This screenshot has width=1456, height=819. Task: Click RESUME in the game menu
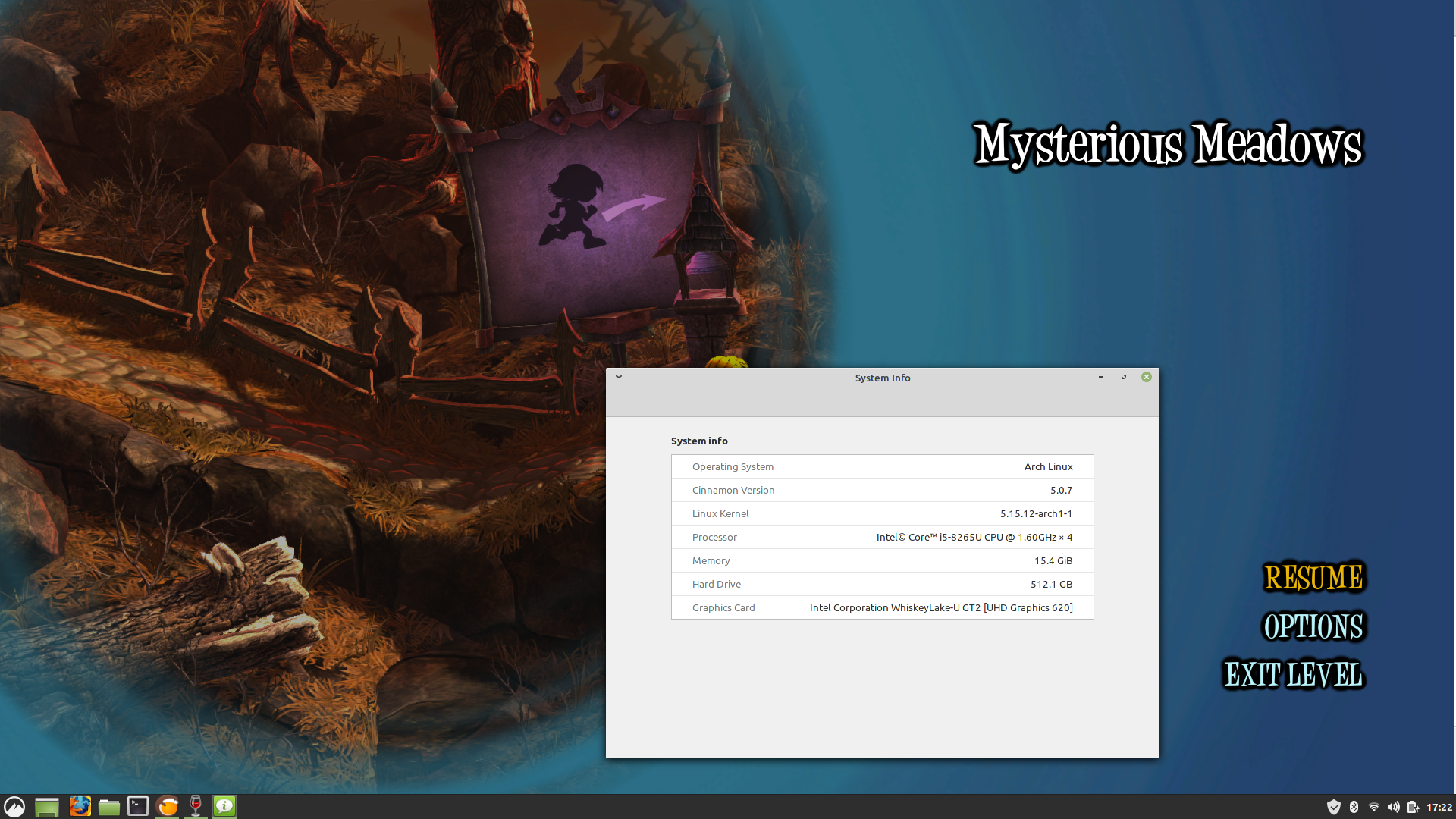[1313, 577]
